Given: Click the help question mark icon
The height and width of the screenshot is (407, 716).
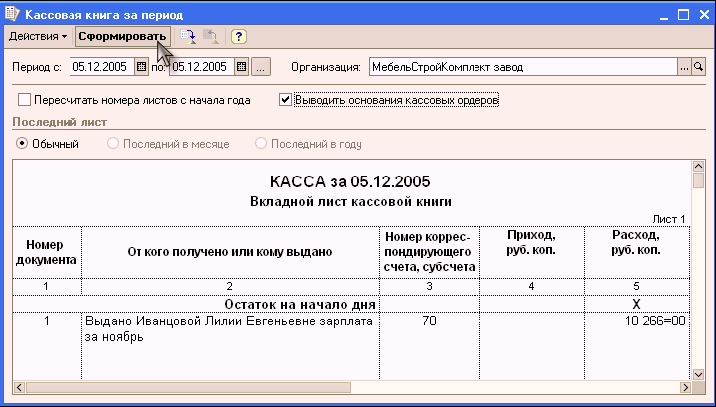Looking at the screenshot, I should pos(239,36).
